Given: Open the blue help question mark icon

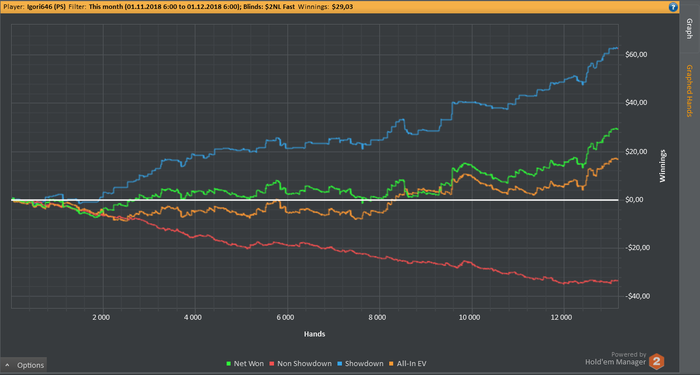Looking at the screenshot, I should [x=673, y=7].
